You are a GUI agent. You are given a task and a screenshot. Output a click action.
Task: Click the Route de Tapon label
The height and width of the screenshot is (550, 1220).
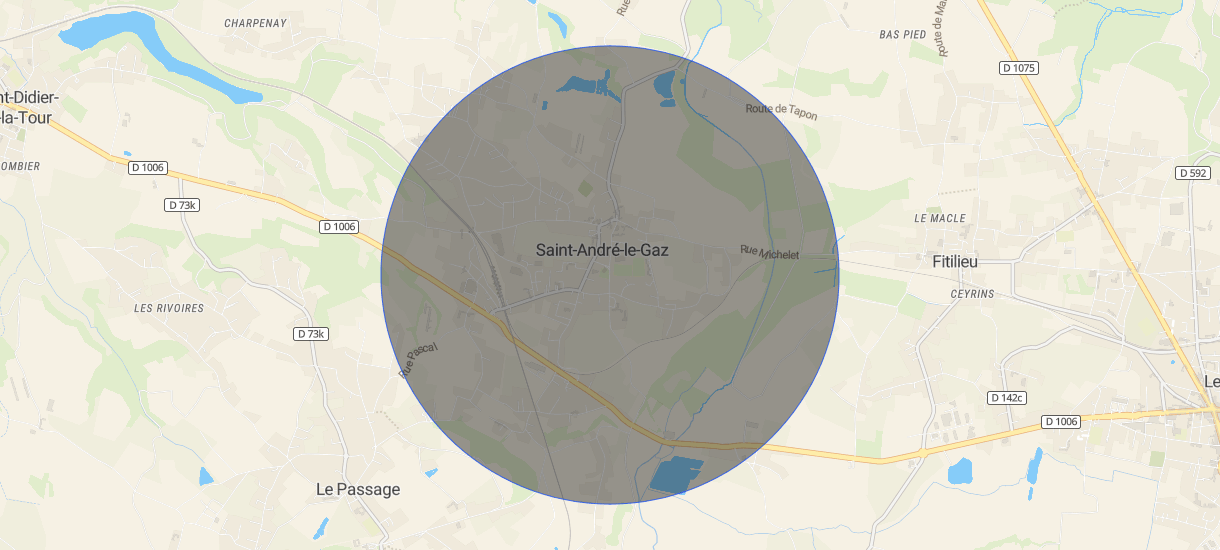click(781, 111)
